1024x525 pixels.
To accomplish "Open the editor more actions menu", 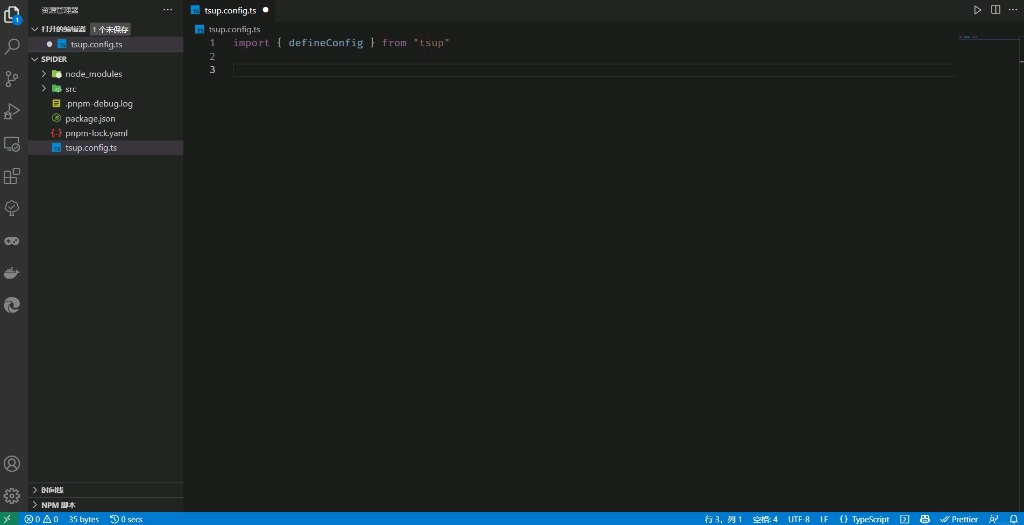I will click(1013, 10).
